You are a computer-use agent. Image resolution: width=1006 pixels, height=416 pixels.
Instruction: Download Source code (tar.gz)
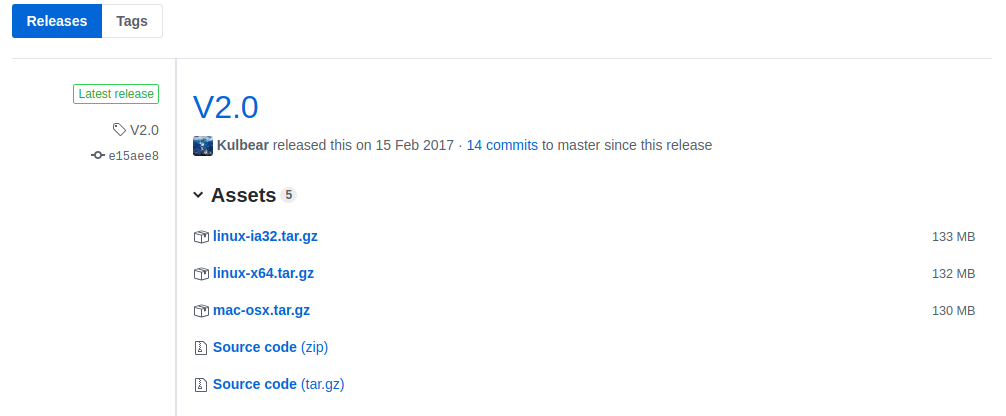tap(278, 384)
